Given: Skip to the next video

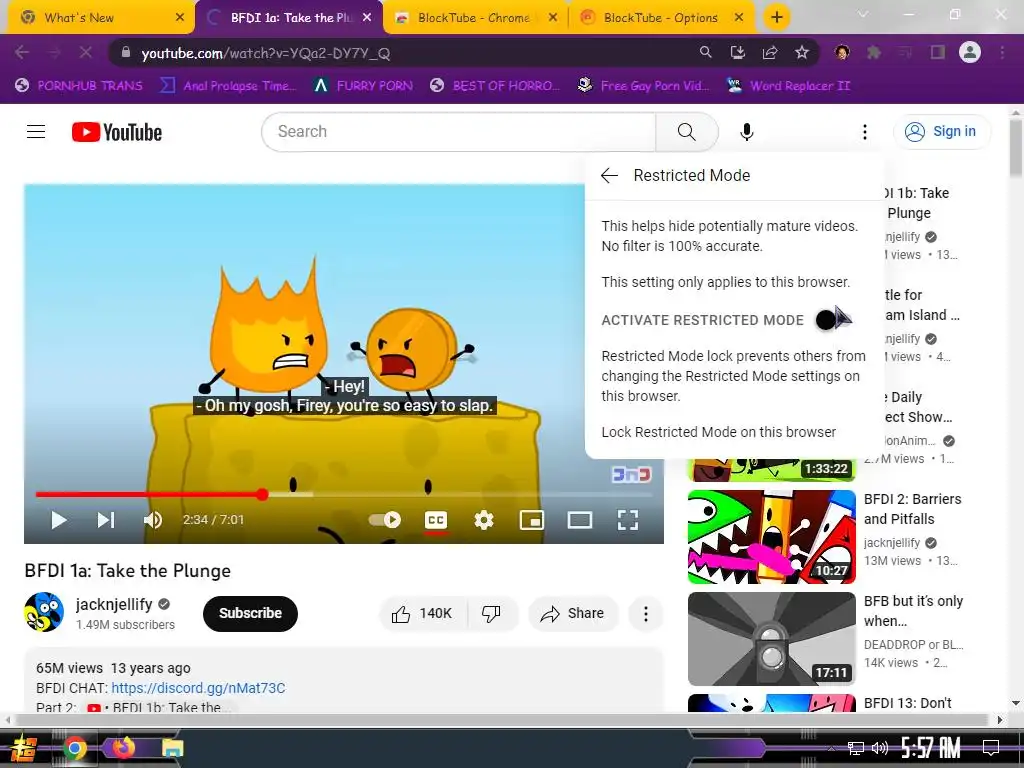Looking at the screenshot, I should click(x=106, y=520).
